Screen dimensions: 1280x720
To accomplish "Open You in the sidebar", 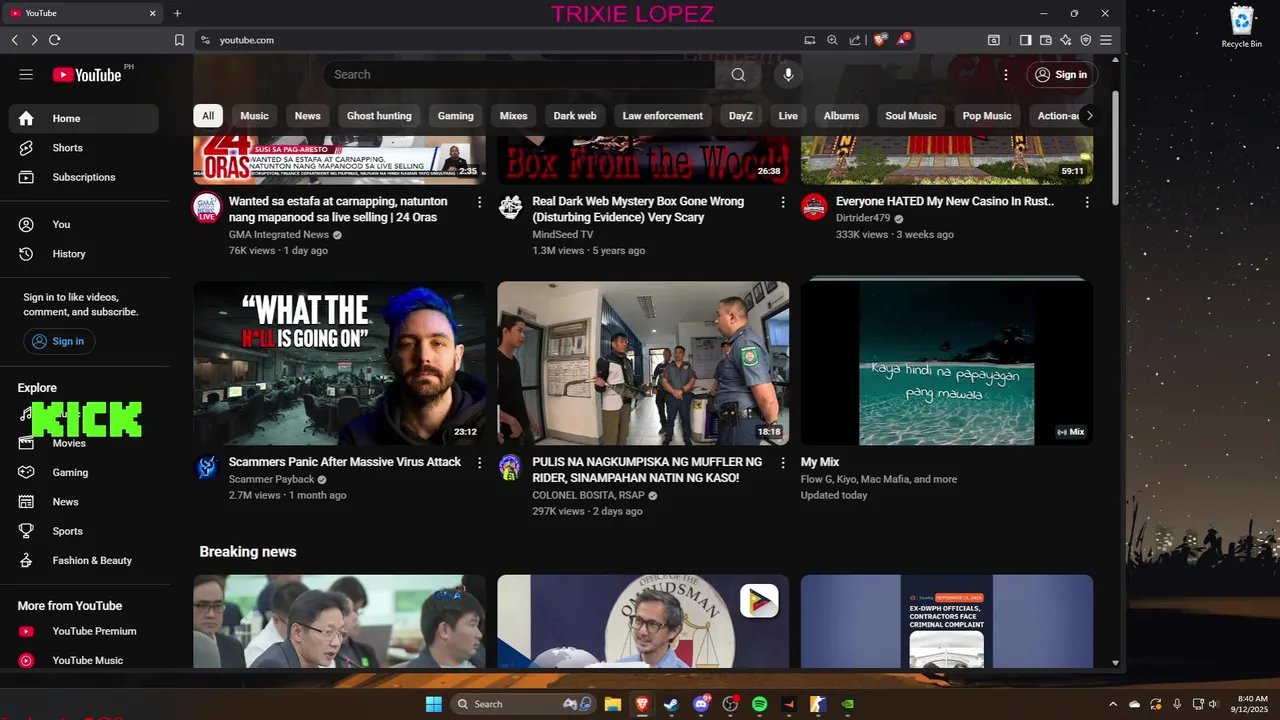I will coord(84,225).
